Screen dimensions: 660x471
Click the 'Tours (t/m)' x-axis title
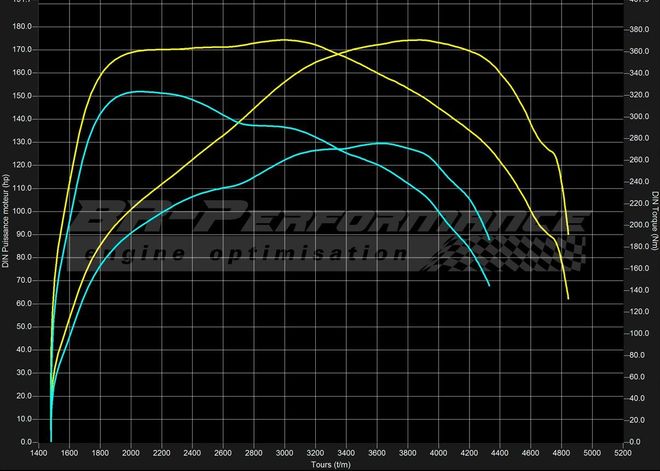(330, 465)
